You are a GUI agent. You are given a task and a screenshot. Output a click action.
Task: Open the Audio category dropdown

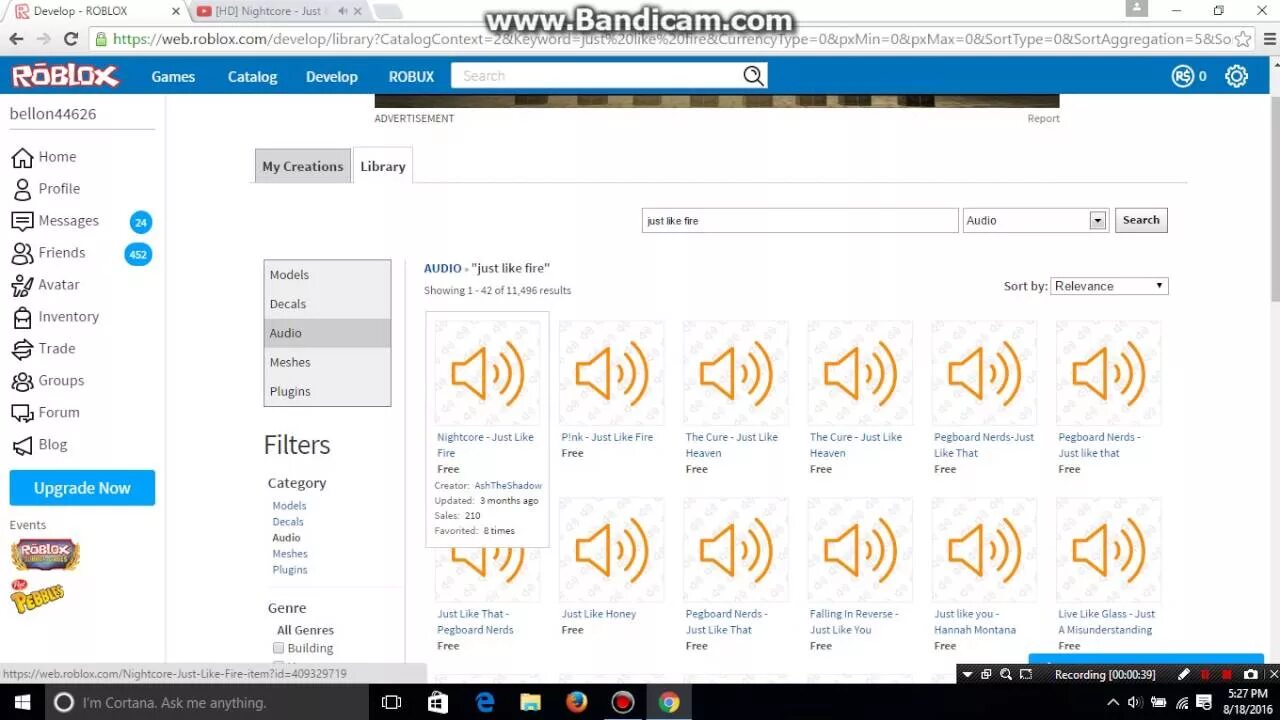coord(1036,220)
